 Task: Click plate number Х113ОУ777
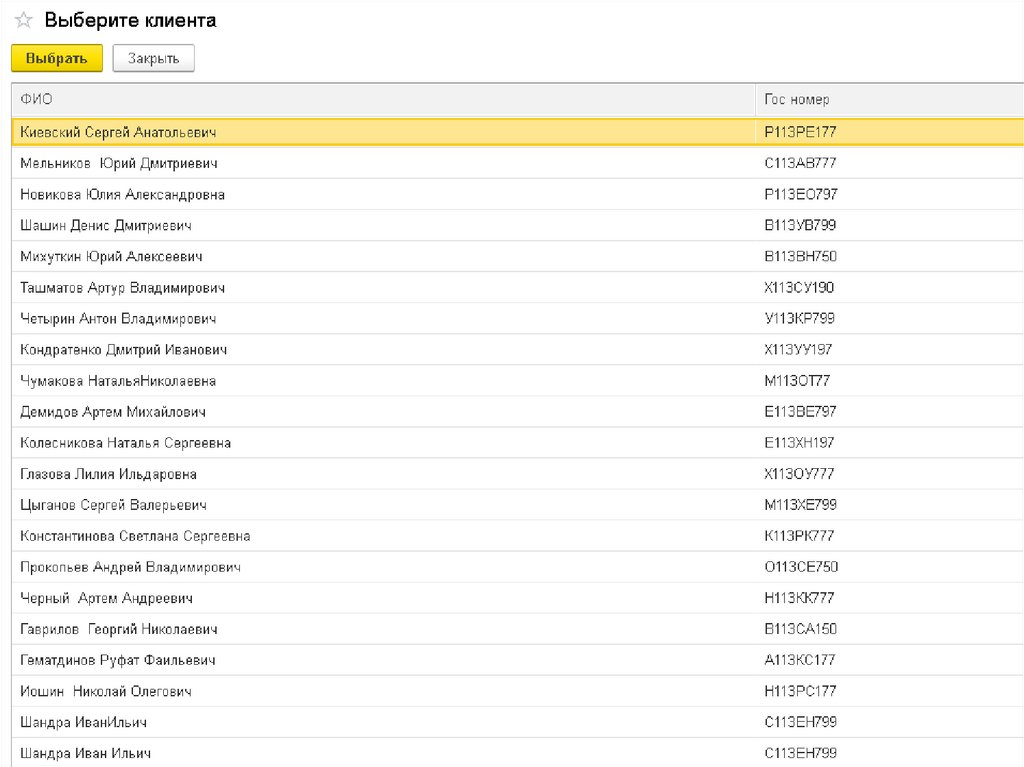click(x=798, y=474)
